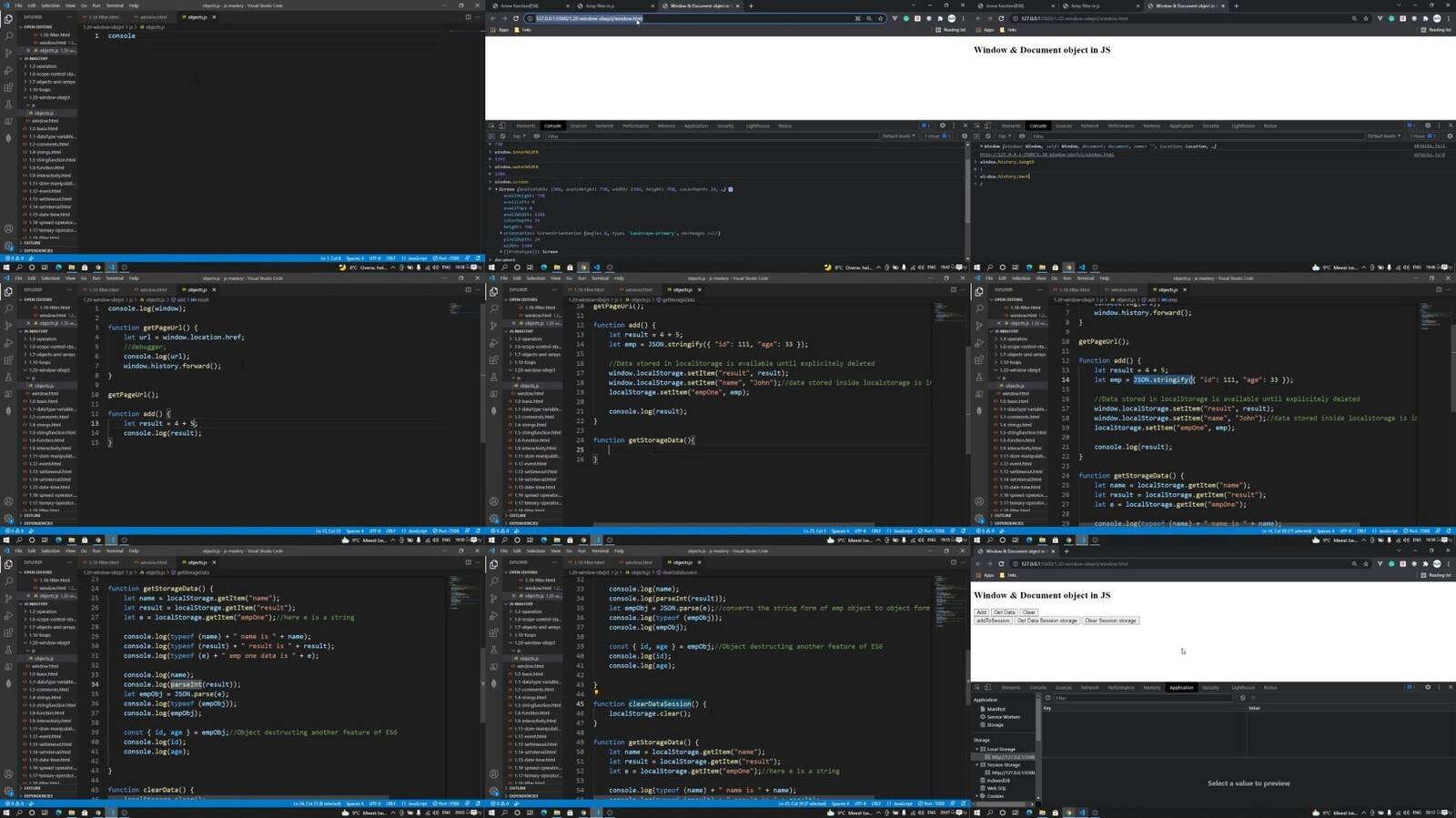1456x818 pixels.
Task: Open Manifest in the Application panel sidebar
Action: pyautogui.click(x=996, y=709)
